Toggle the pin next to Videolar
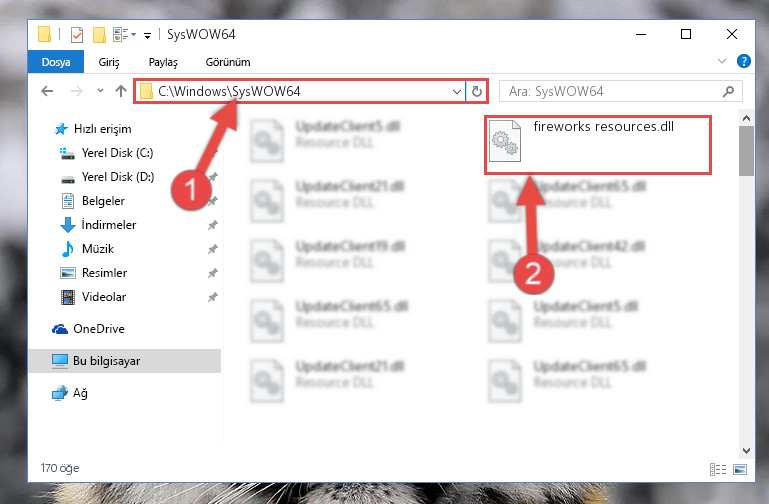This screenshot has width=769, height=504. coord(212,297)
